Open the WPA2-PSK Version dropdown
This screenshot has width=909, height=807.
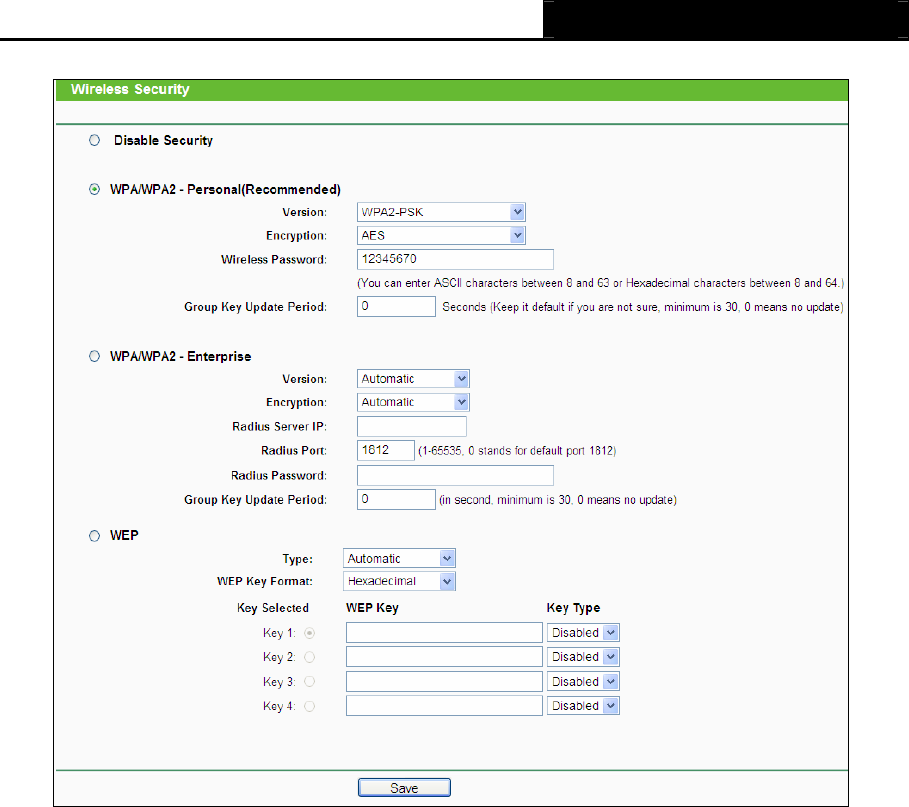(x=441, y=212)
